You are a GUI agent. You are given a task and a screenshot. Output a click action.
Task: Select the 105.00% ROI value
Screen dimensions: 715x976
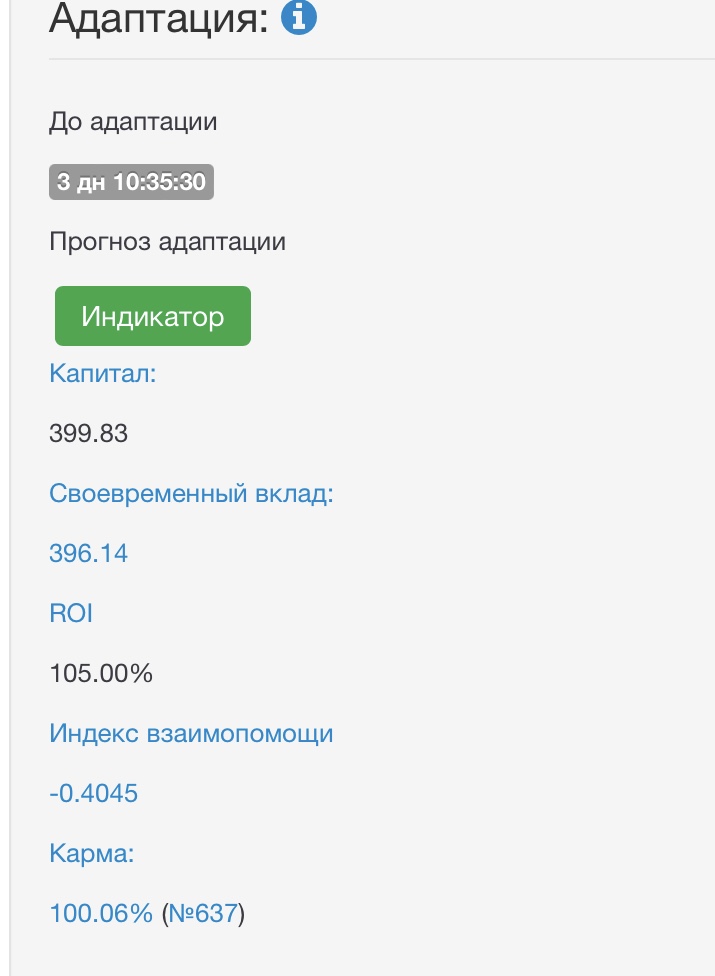tap(100, 673)
